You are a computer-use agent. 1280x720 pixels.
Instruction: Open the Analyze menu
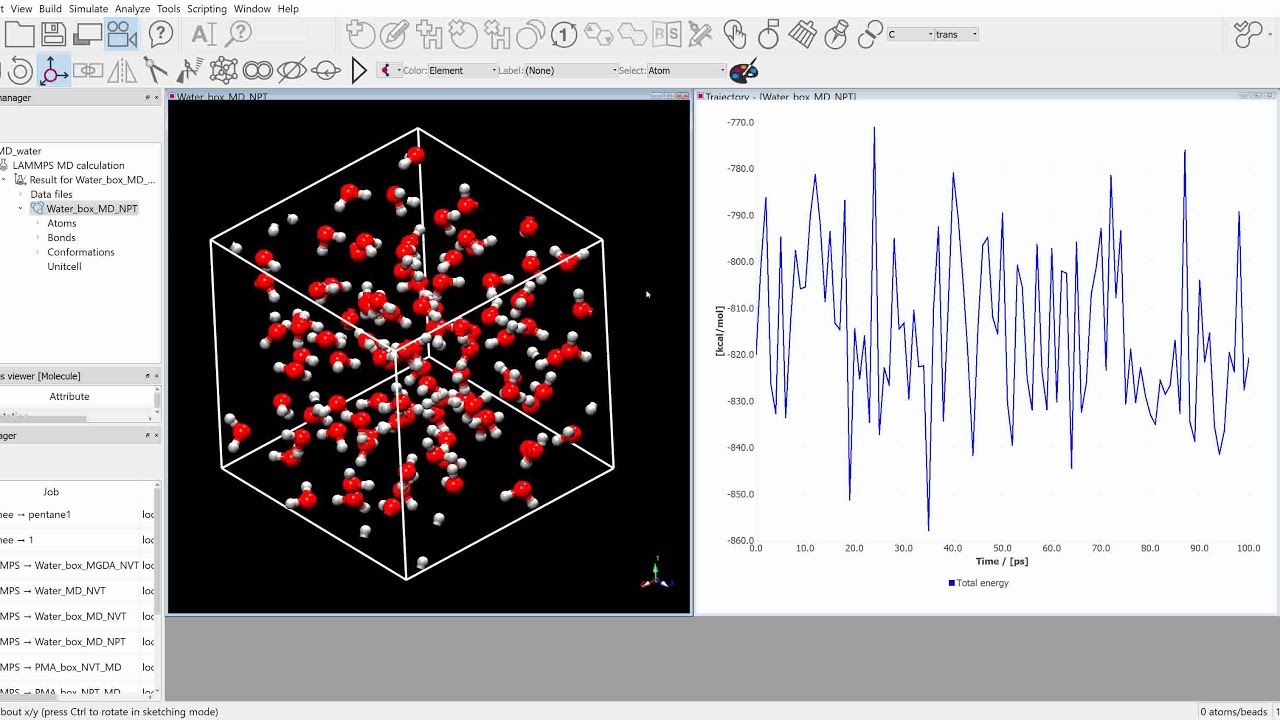click(132, 9)
